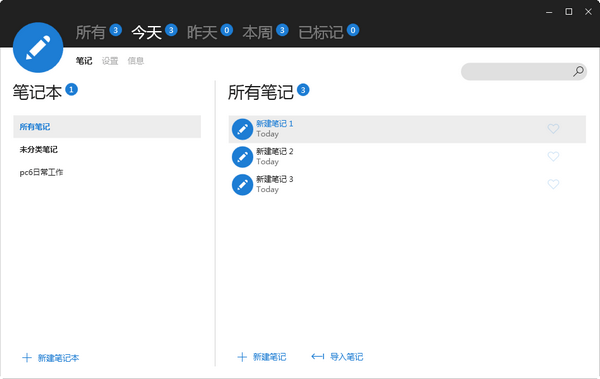This screenshot has width=600, height=379.
Task: Switch to the 今天 filter tab
Action: [x=147, y=32]
